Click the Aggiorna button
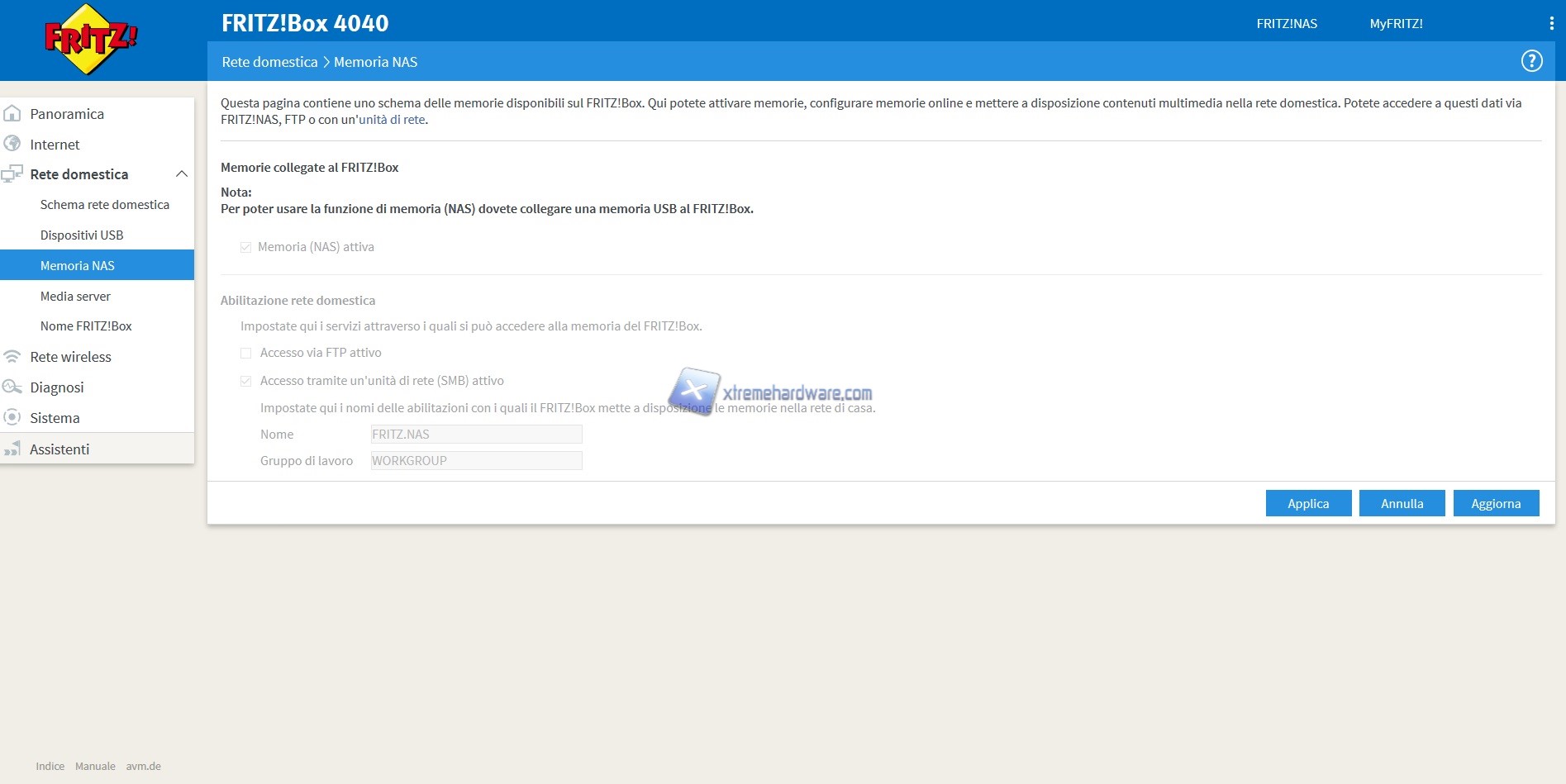The height and width of the screenshot is (784, 1566). tap(1496, 503)
